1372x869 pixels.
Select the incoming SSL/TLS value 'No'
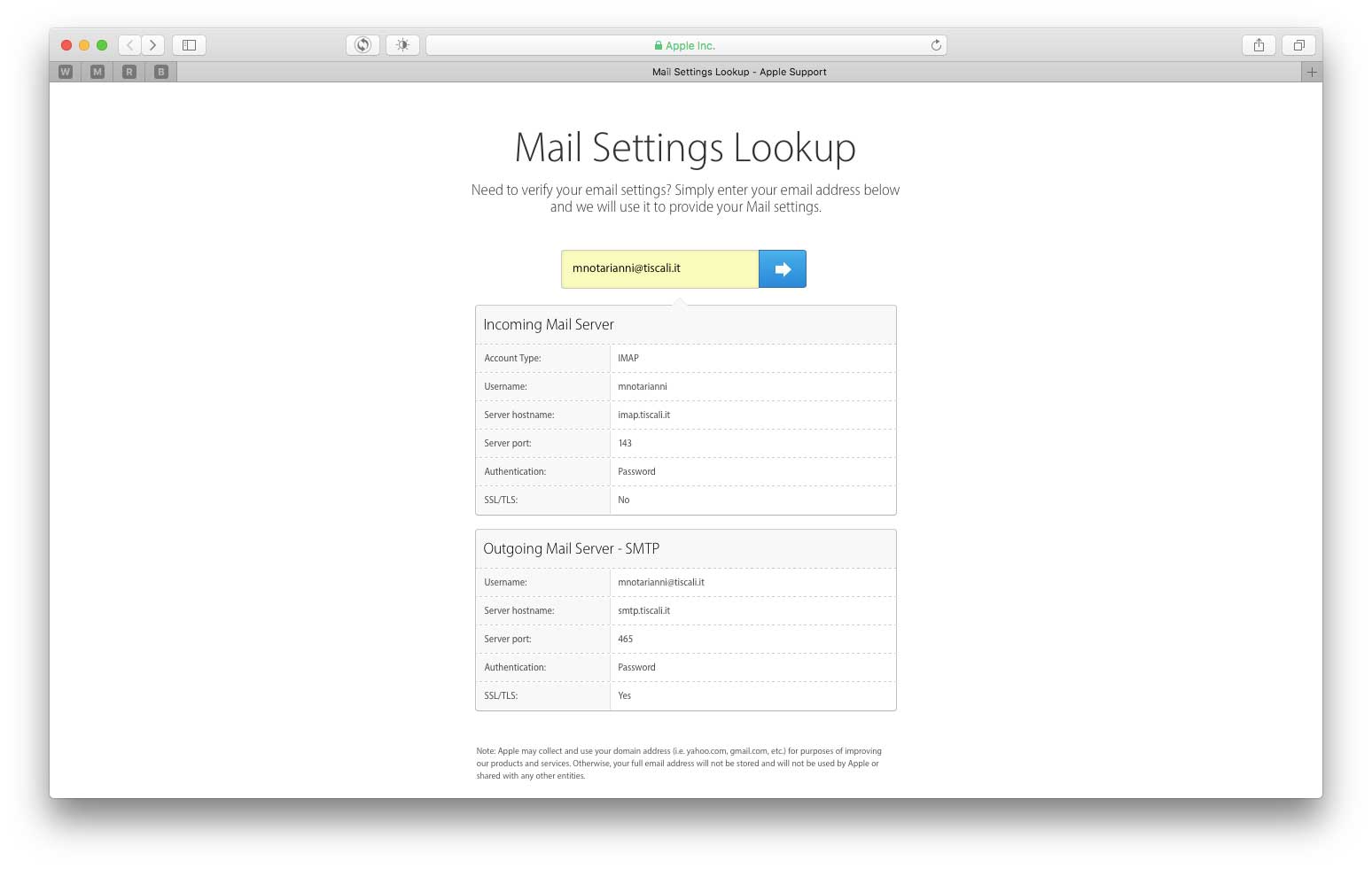[x=624, y=500]
